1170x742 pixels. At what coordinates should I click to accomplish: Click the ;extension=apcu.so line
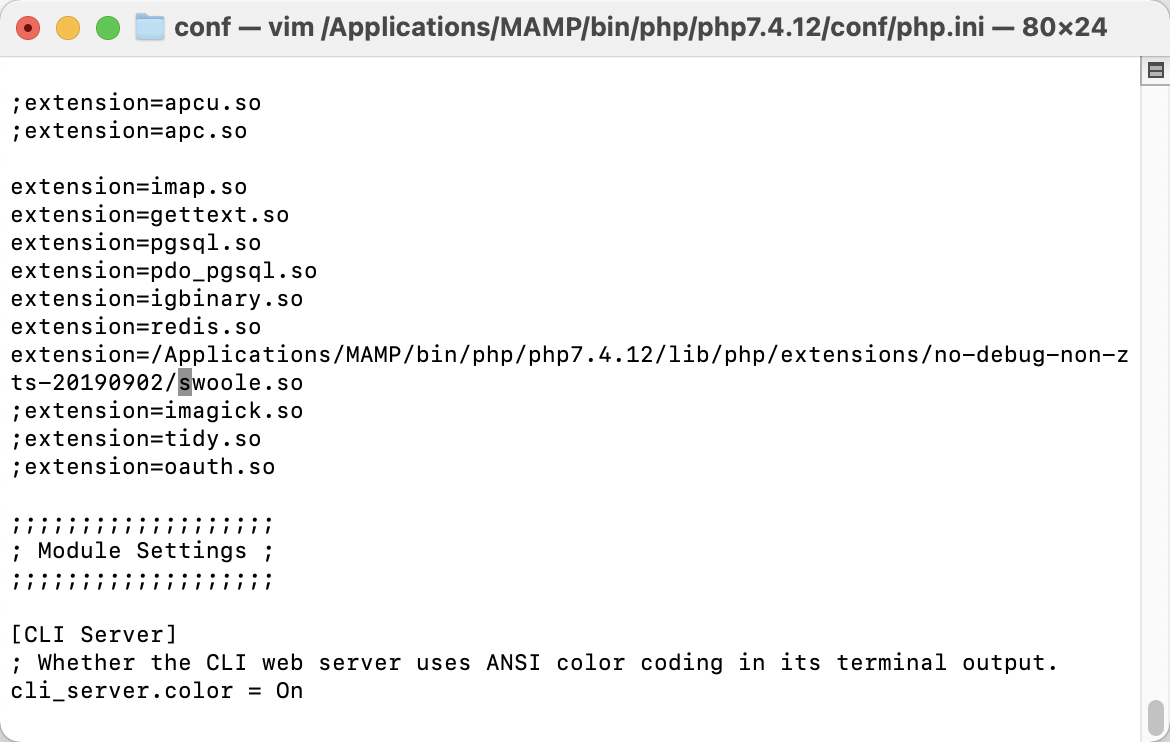click(136, 103)
